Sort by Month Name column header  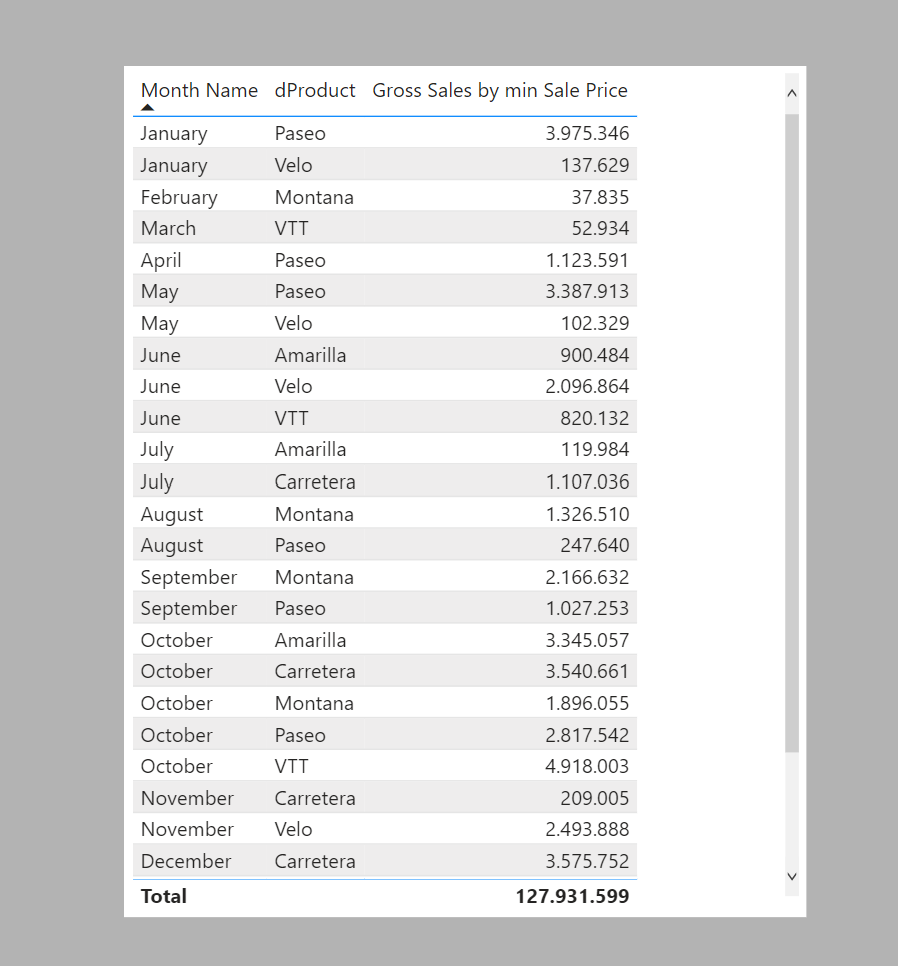(199, 91)
